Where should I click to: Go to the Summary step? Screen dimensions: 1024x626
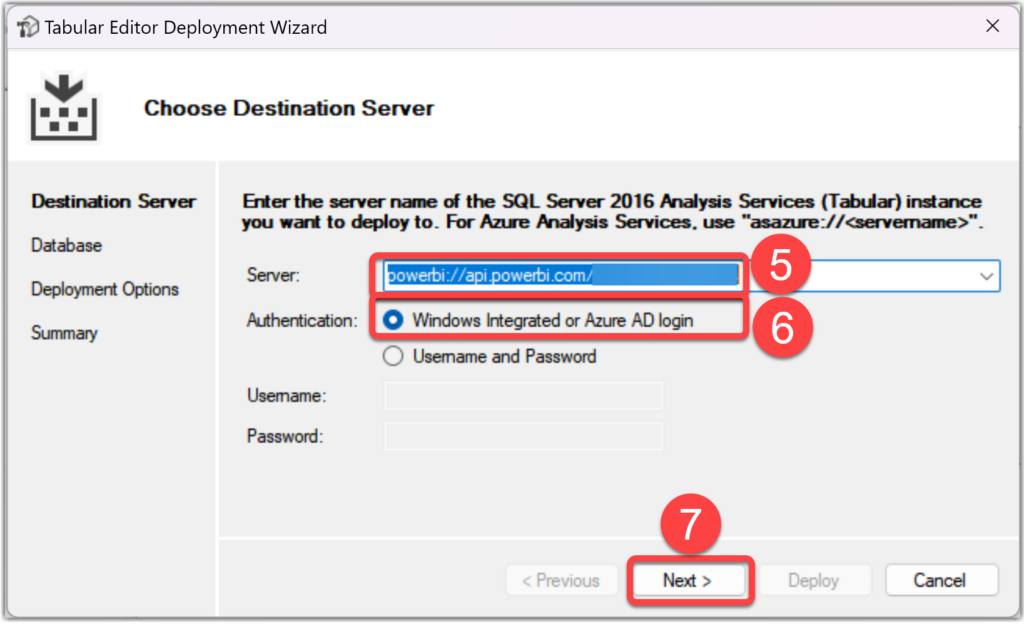click(64, 333)
